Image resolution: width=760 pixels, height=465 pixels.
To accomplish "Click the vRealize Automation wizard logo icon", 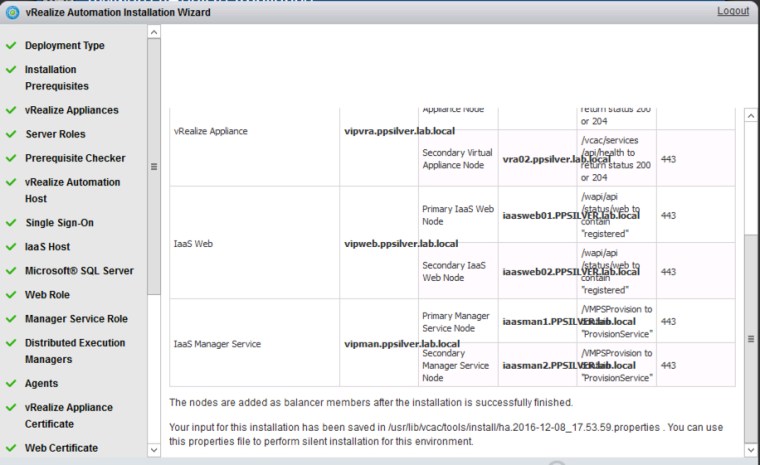I will click(12, 12).
